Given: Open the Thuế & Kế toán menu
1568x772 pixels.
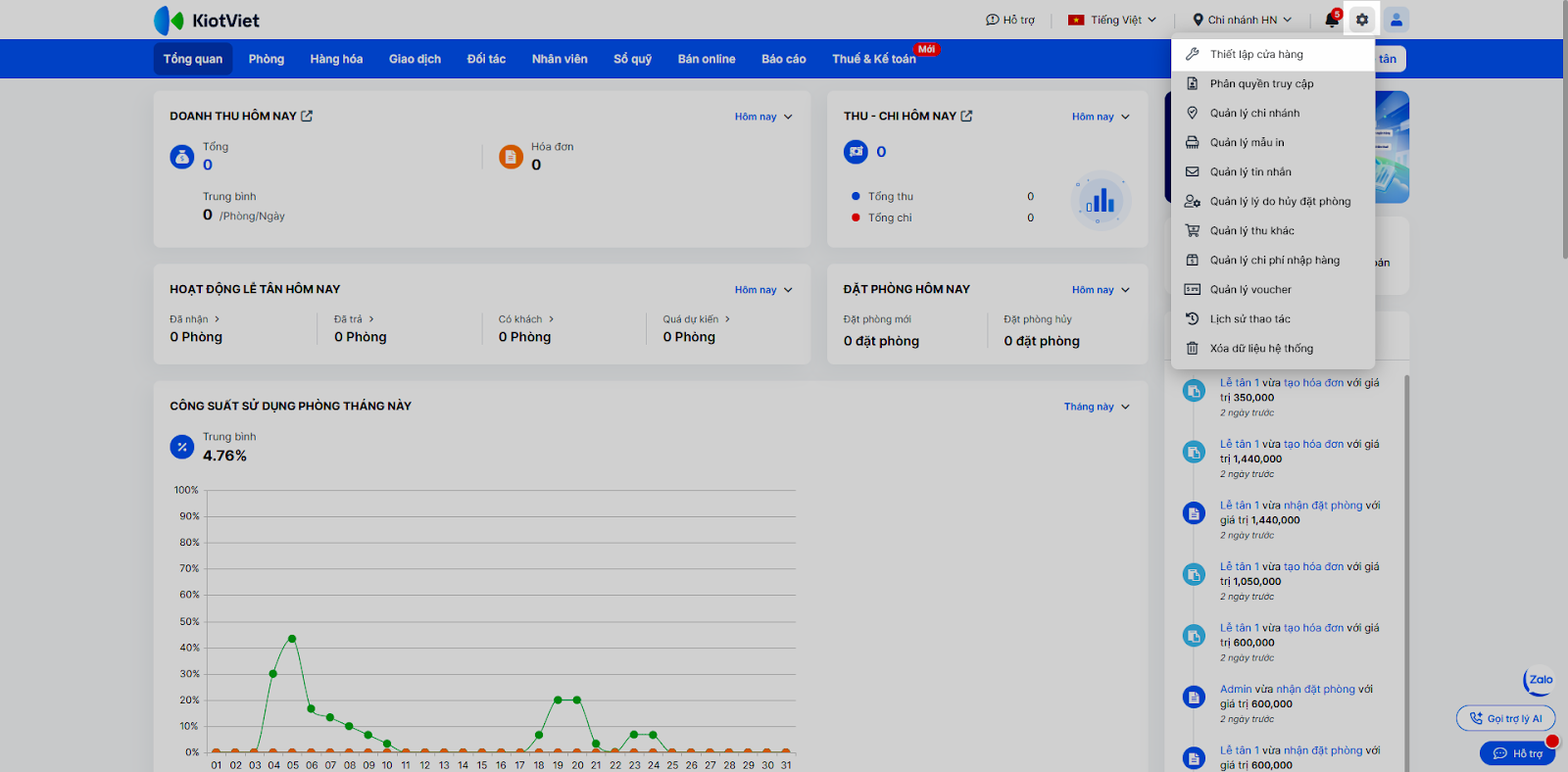Looking at the screenshot, I should point(874,59).
